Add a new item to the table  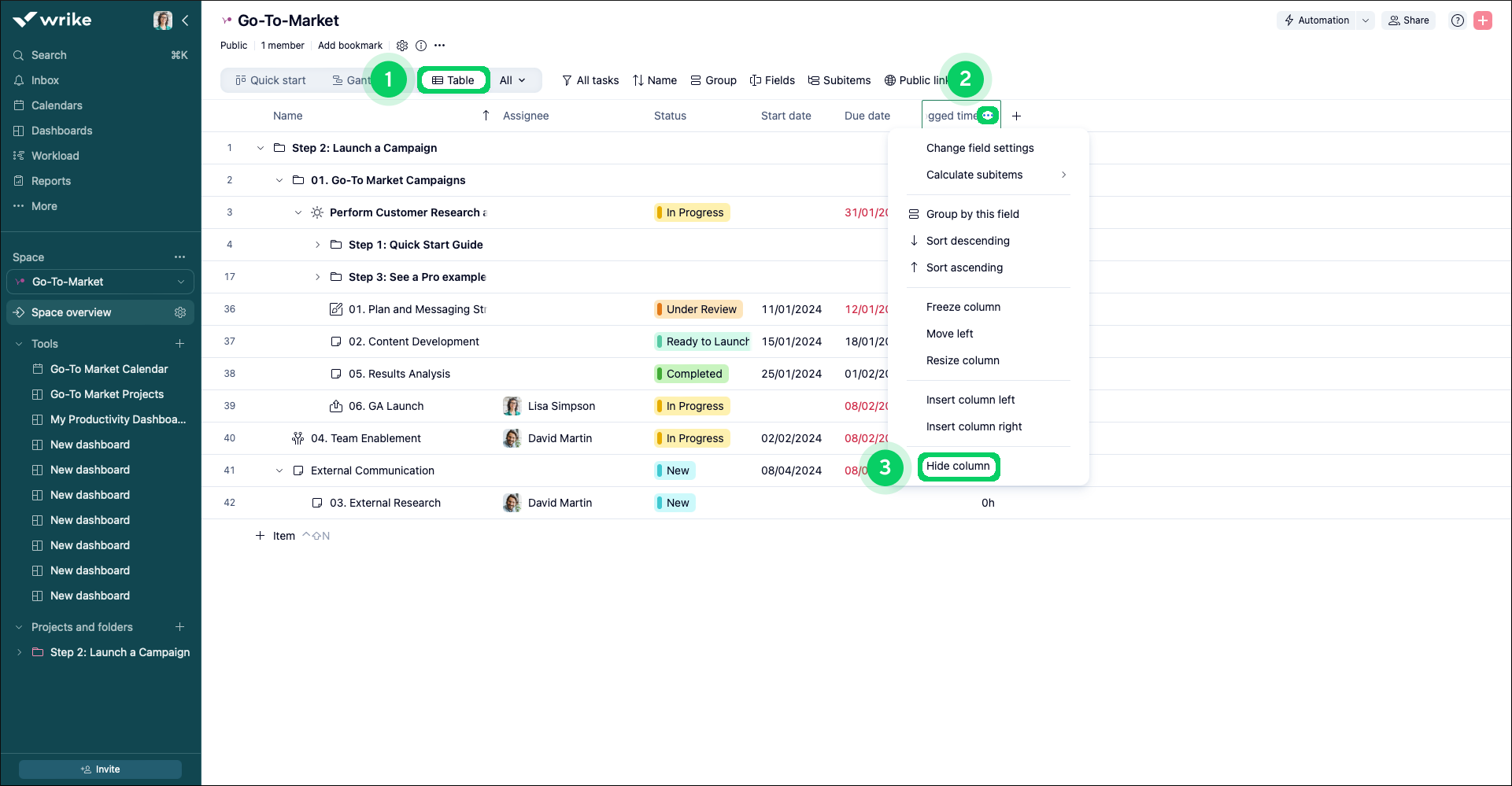275,535
